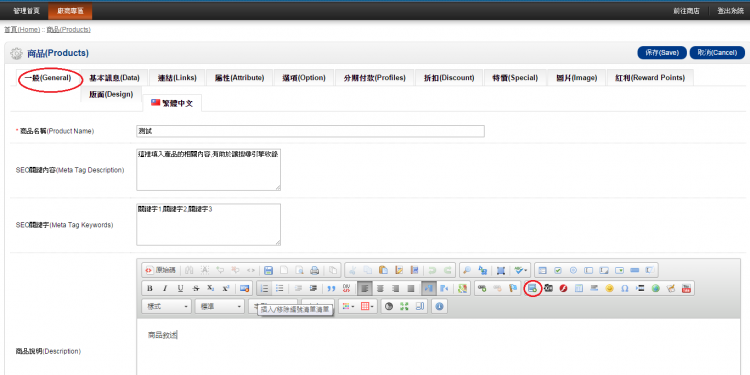The image size is (750, 375).
Task: Go to the Products breadcrumb link
Action: click(68, 30)
